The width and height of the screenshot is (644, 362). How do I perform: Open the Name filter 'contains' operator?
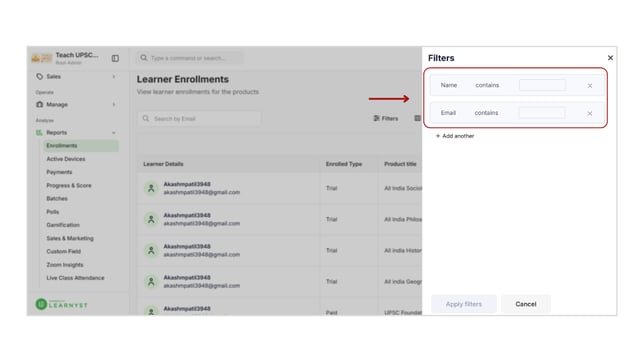[487, 85]
